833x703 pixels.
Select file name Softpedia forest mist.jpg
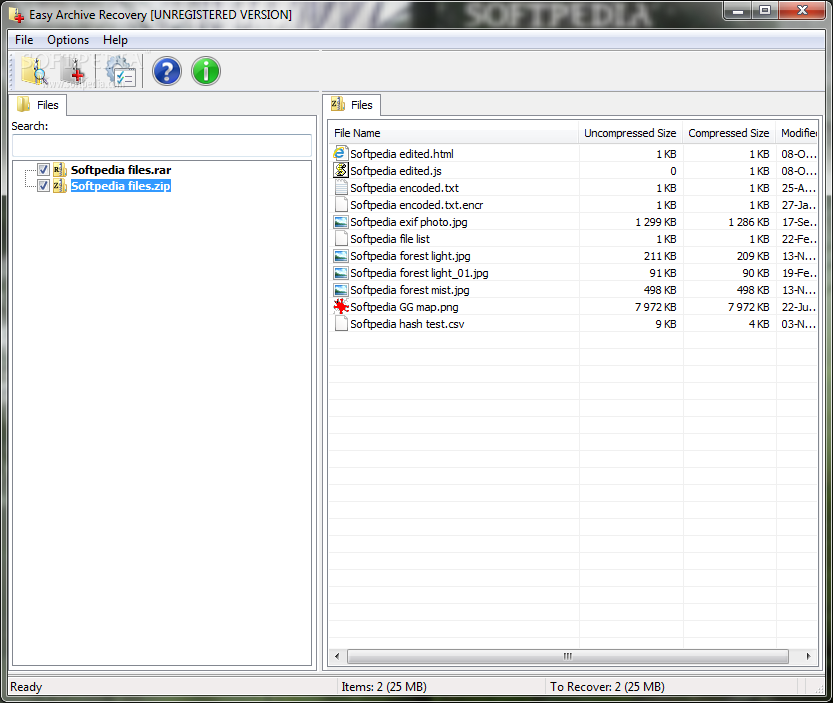click(x=410, y=290)
